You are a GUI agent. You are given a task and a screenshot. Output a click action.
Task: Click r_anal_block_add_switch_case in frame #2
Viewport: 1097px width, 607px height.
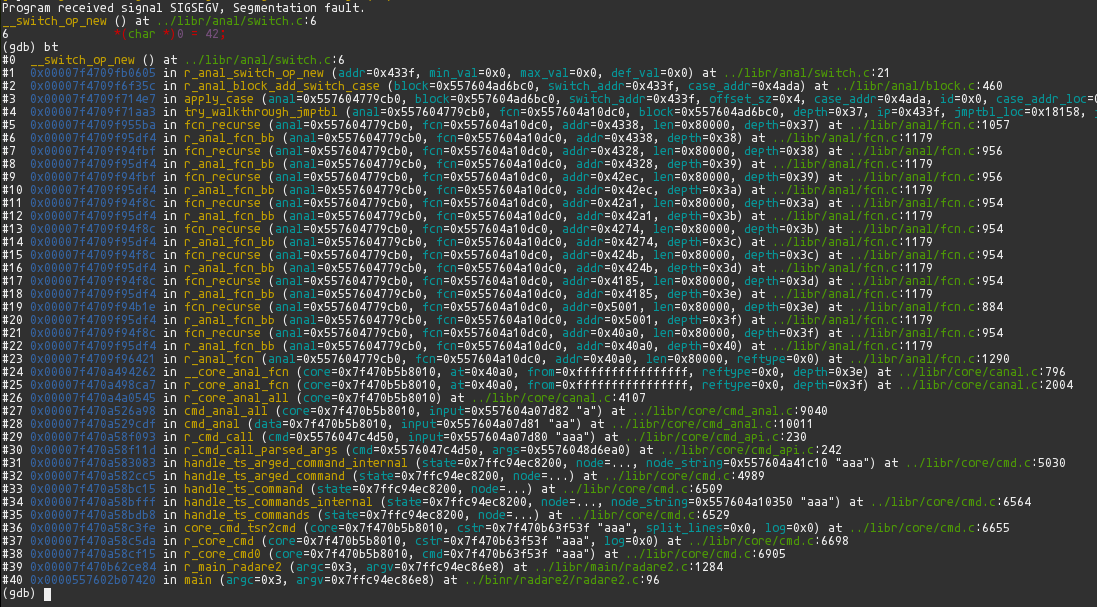click(x=282, y=86)
